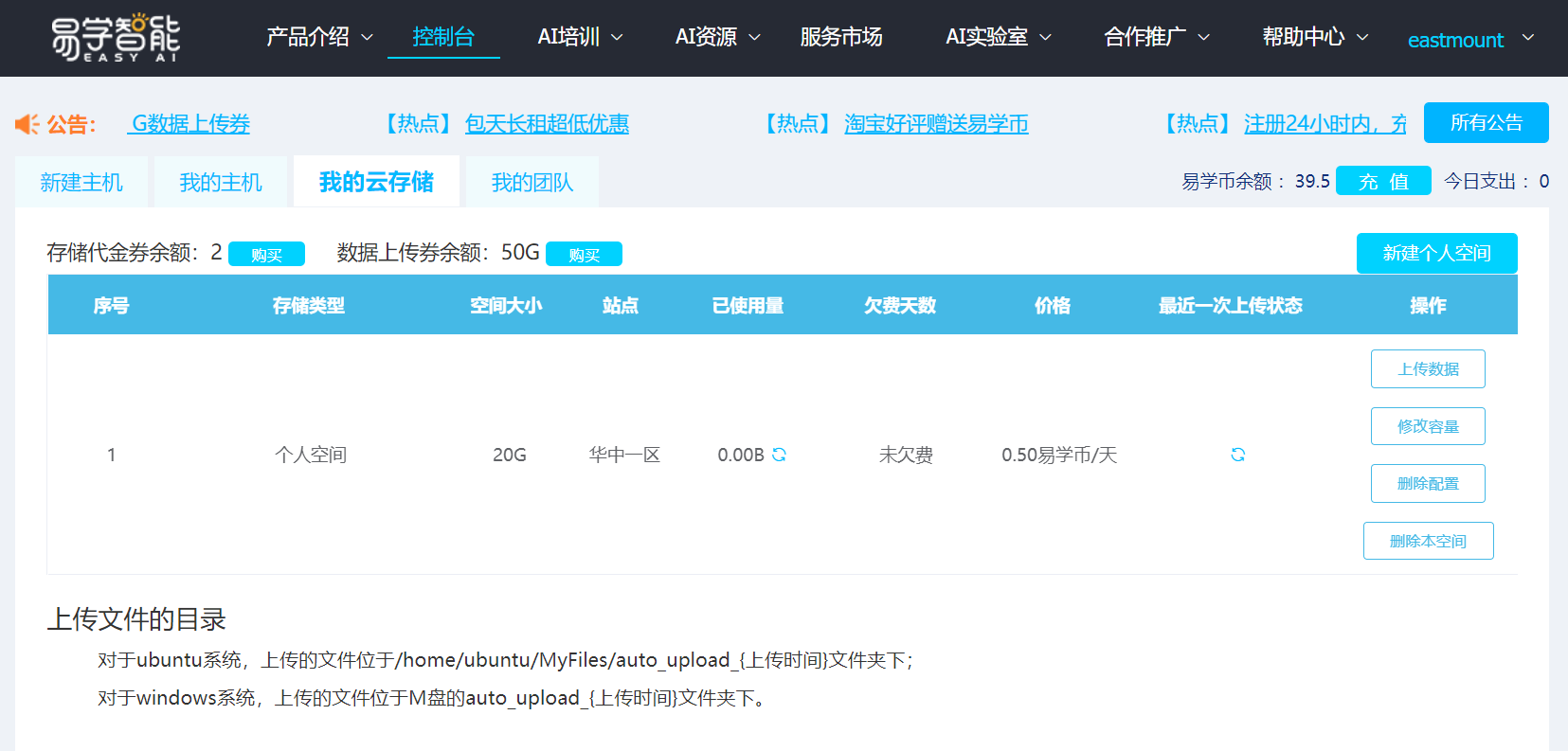
Task: Refresh the latest upload status icon
Action: tap(1237, 455)
